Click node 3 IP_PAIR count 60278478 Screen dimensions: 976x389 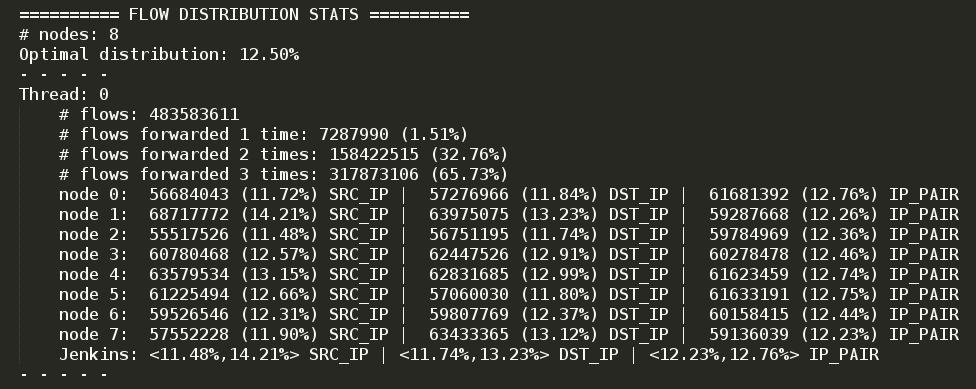pos(749,254)
